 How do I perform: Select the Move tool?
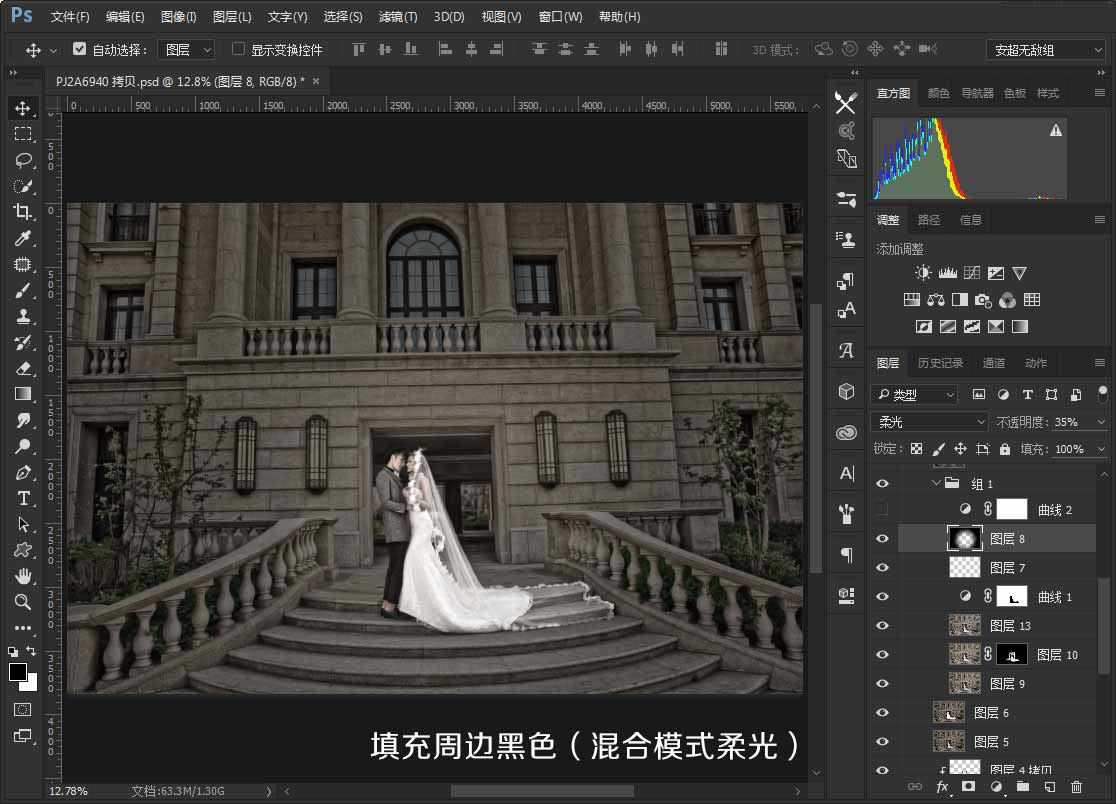coord(24,108)
